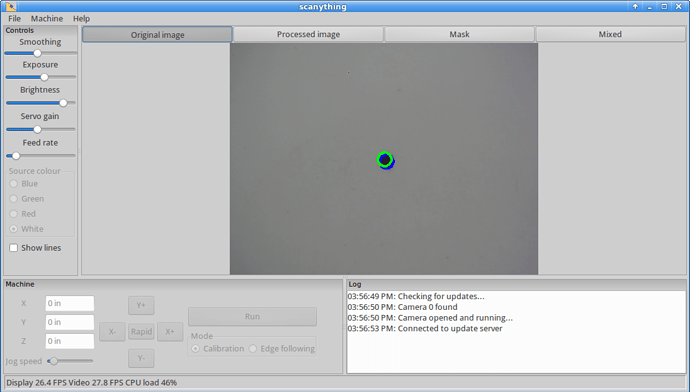The width and height of the screenshot is (690, 392).
Task: Click the Run button
Action: [x=252, y=316]
